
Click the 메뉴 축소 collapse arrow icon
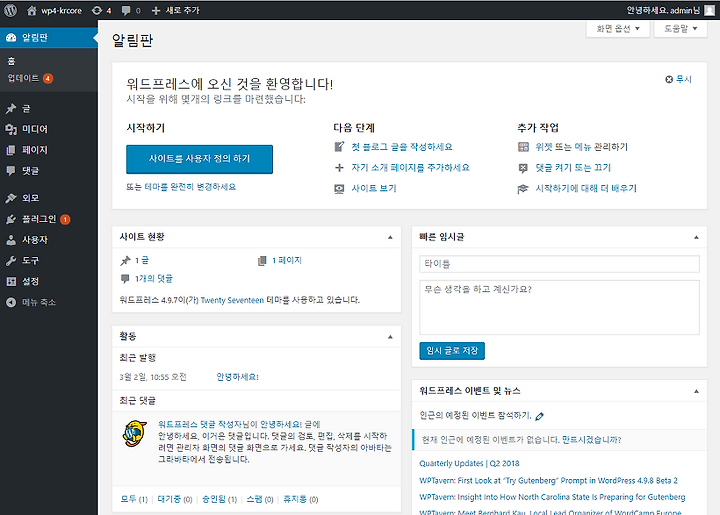[x=11, y=302]
